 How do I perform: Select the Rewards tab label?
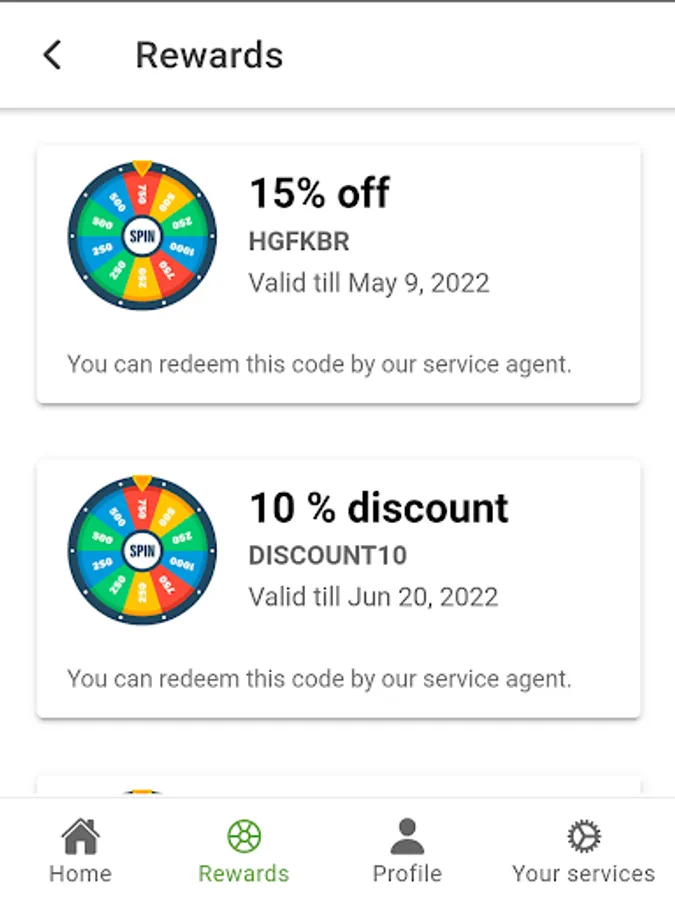244,873
